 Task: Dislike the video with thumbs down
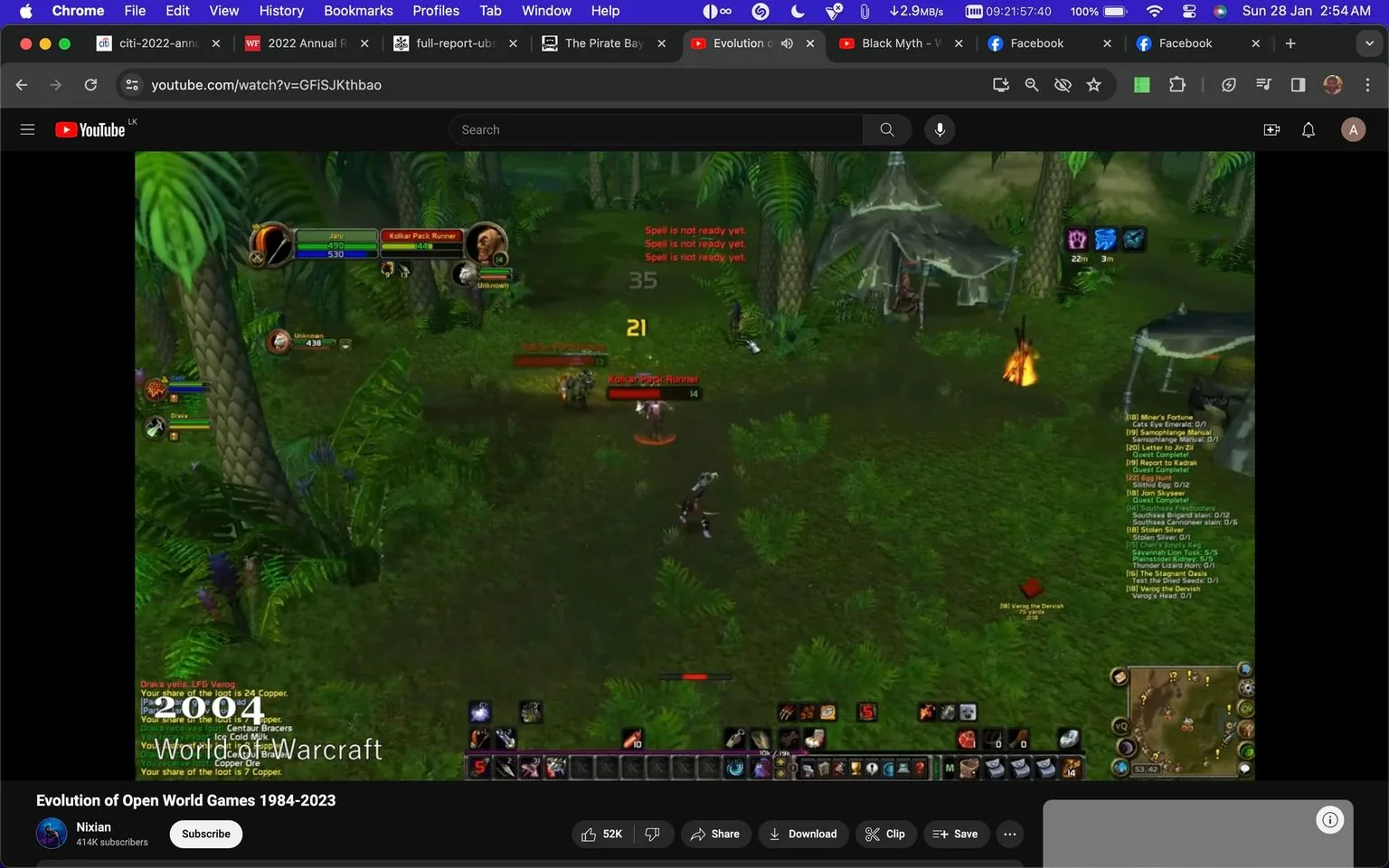(653, 834)
